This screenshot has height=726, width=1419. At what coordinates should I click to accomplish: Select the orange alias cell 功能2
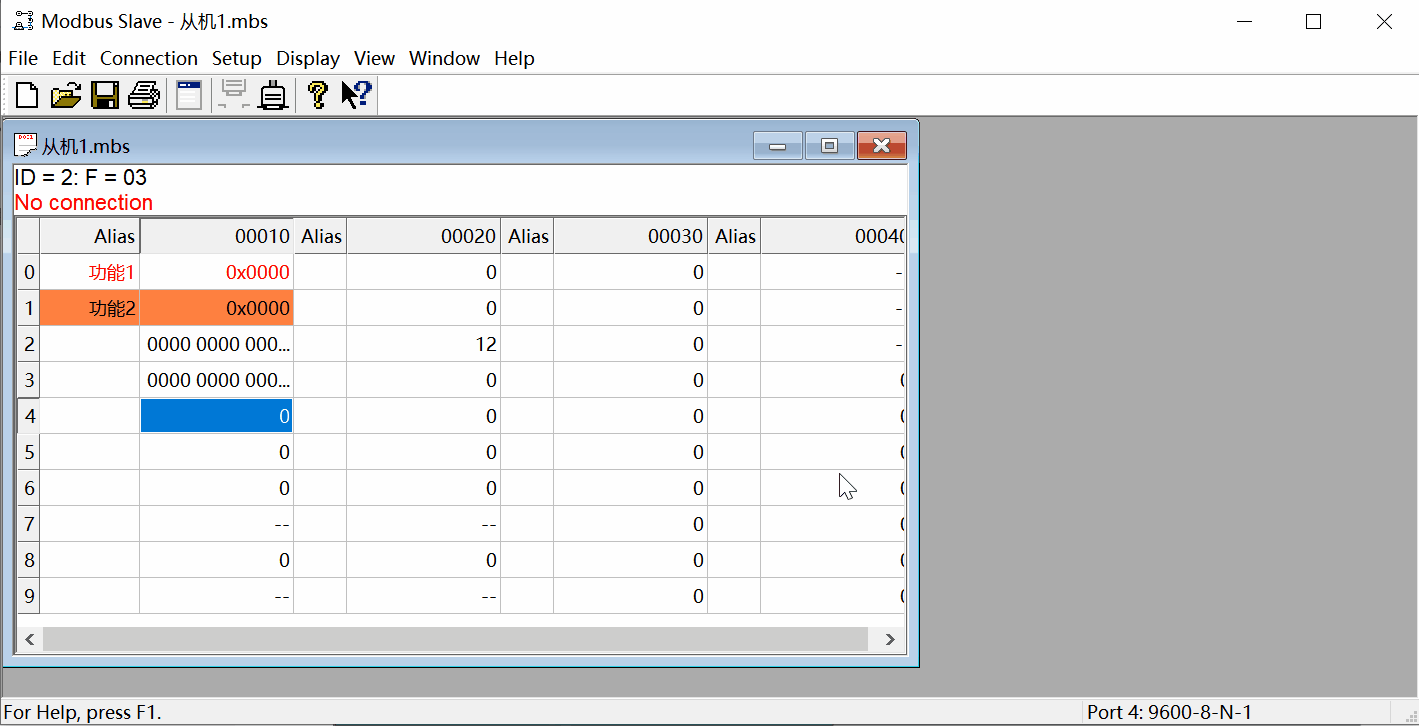coord(90,308)
